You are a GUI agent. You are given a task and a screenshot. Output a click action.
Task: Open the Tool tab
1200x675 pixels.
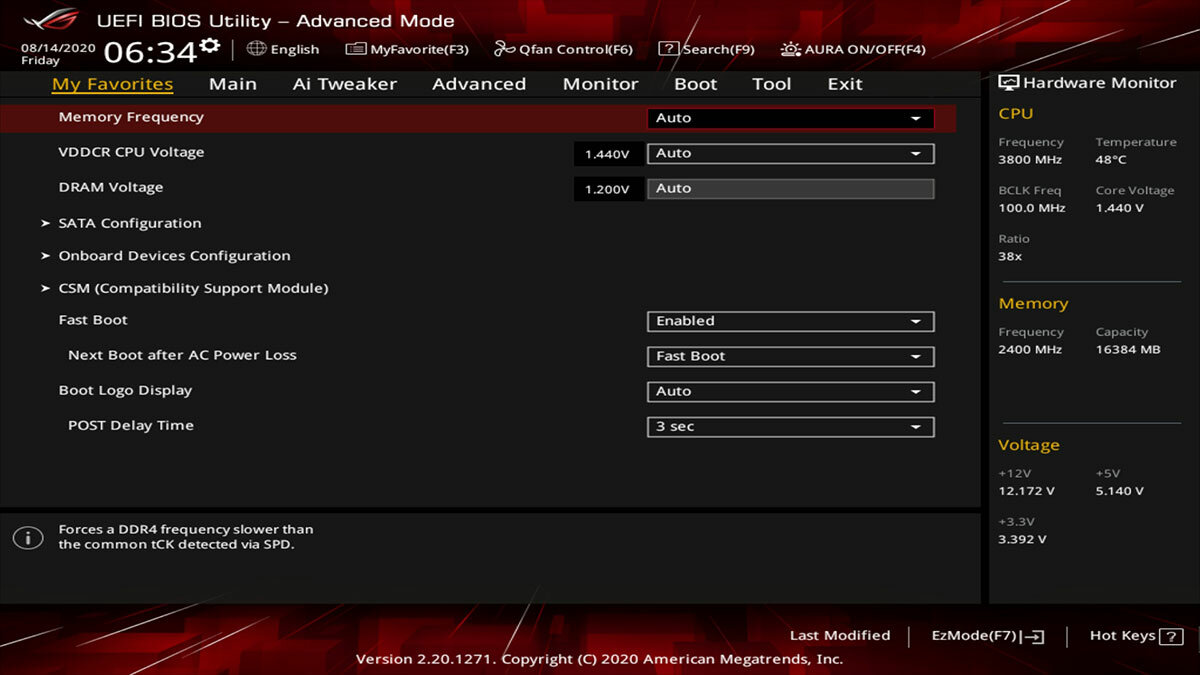pyautogui.click(x=772, y=84)
